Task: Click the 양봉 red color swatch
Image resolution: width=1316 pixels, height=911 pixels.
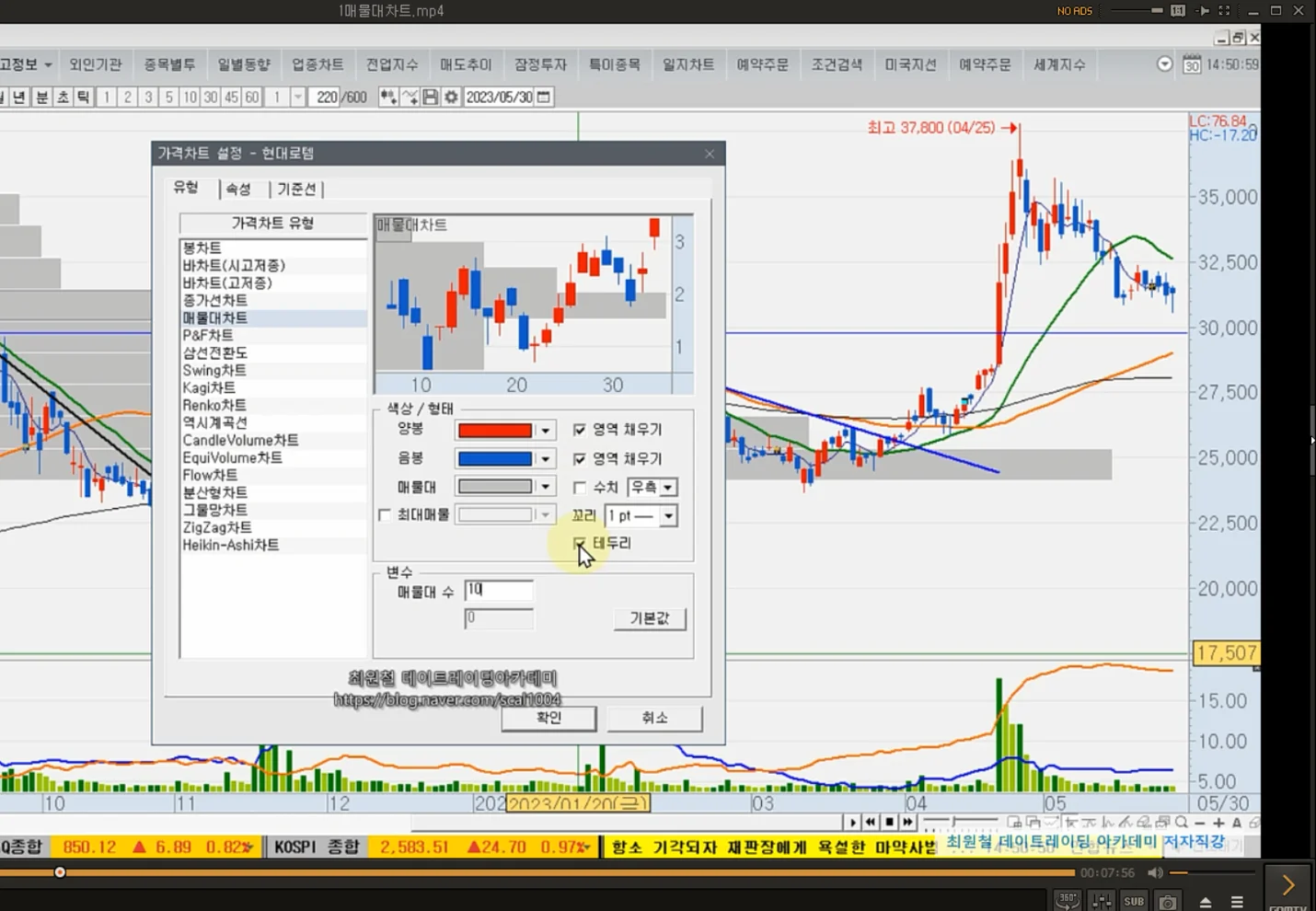Action: 495,431
